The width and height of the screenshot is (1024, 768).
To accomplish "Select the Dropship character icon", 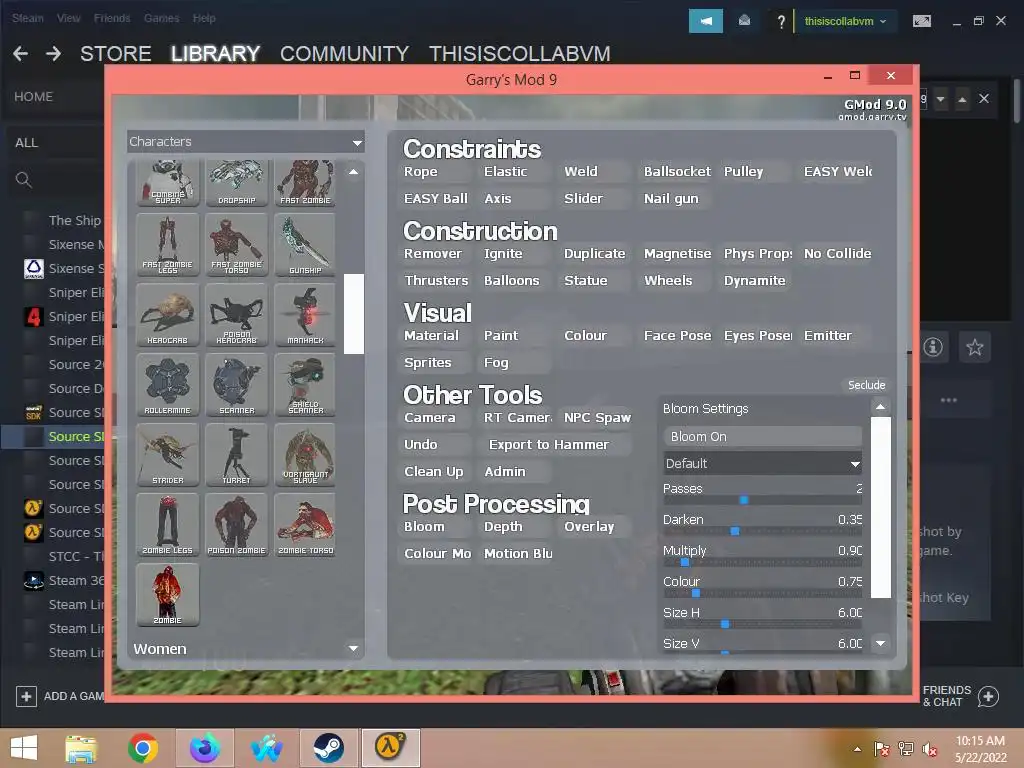I will click(x=236, y=184).
